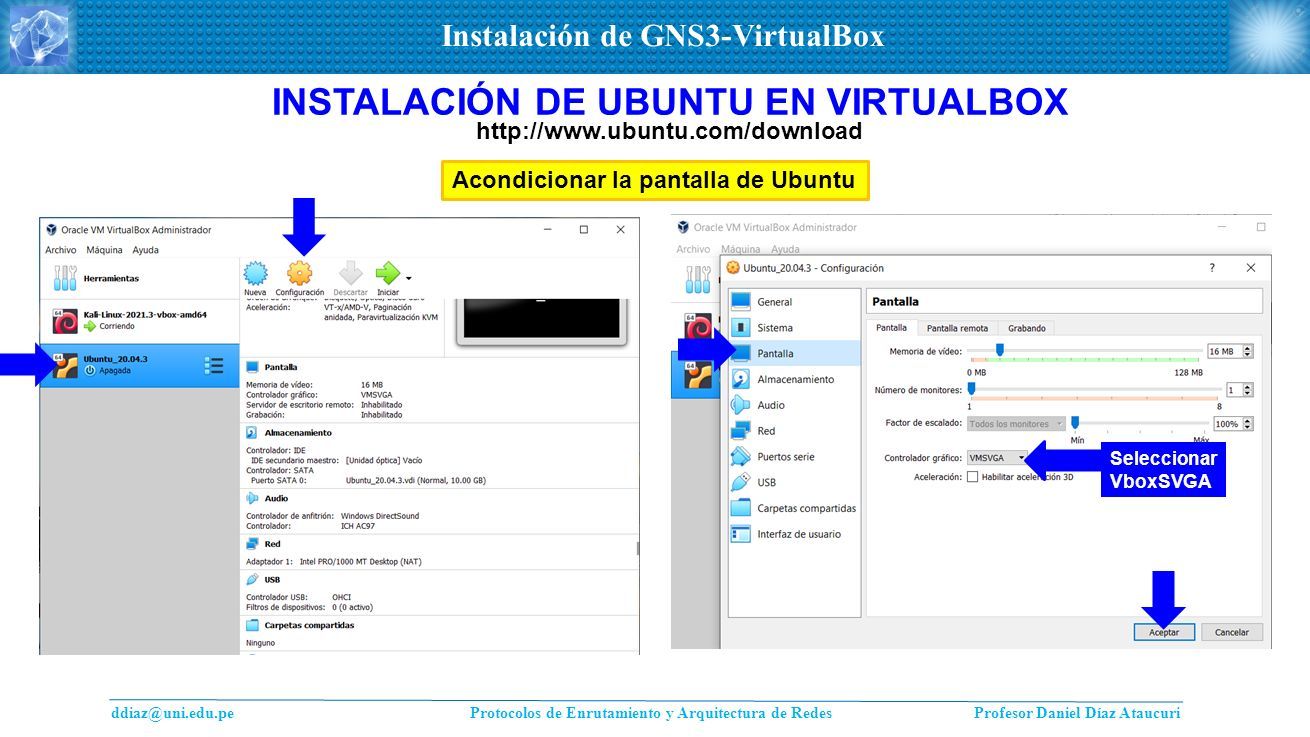Click the Descartar arrow icon

coord(350,274)
